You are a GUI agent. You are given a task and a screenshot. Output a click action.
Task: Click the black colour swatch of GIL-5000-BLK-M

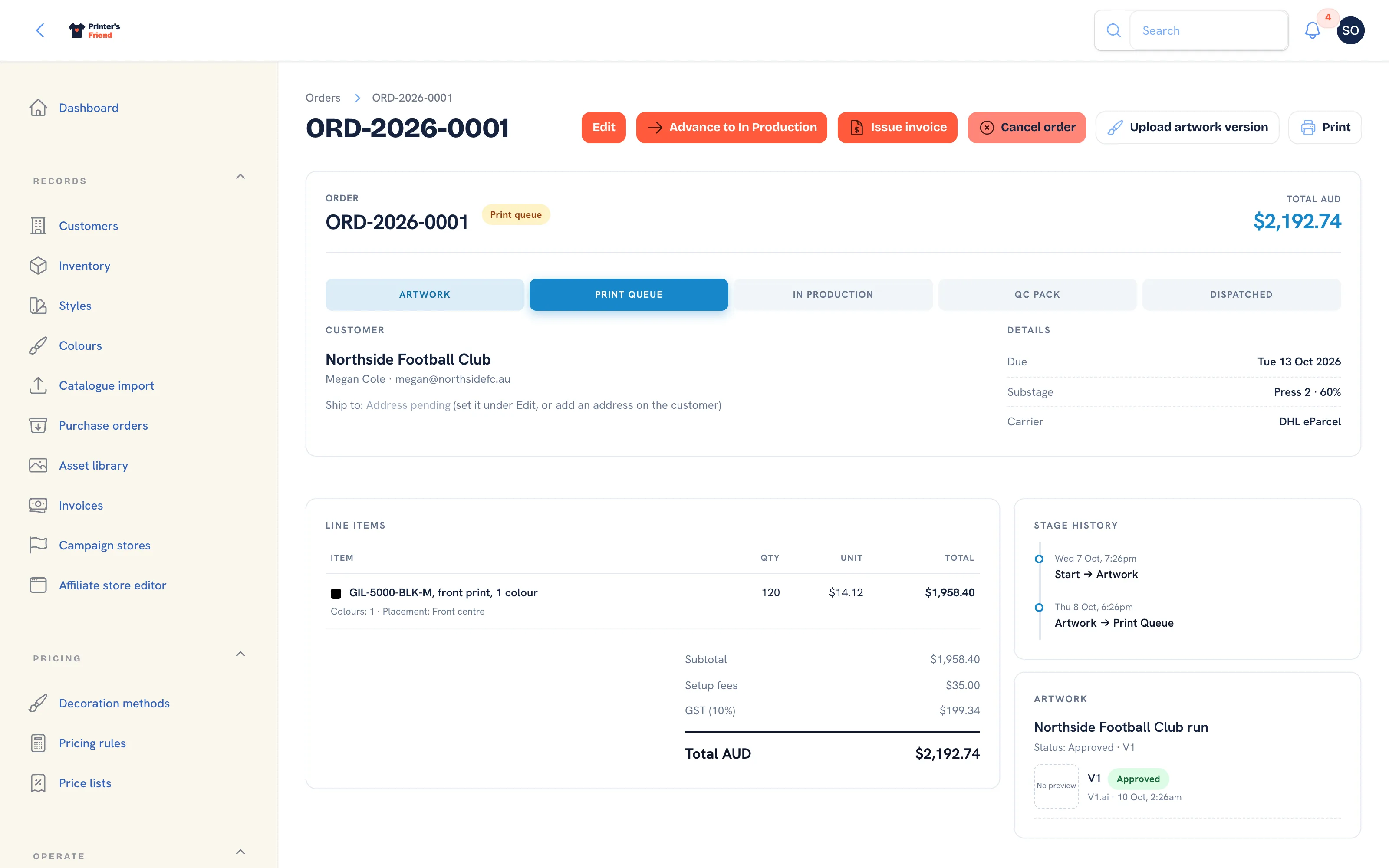(x=336, y=593)
